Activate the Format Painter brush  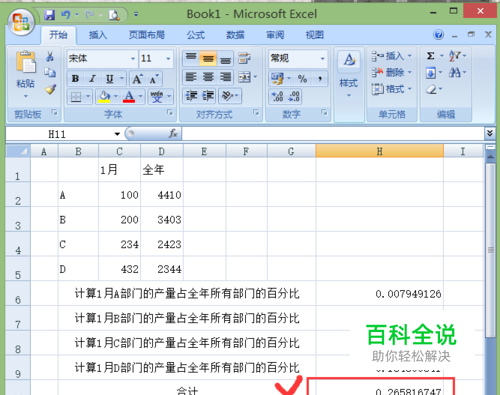(50, 89)
